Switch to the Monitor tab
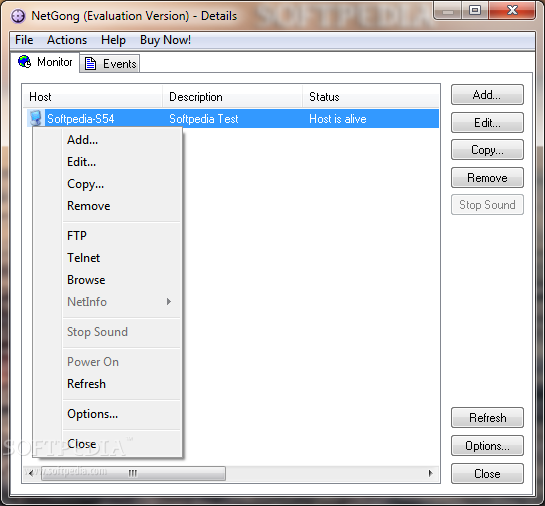Image resolution: width=545 pixels, height=506 pixels. click(45, 62)
